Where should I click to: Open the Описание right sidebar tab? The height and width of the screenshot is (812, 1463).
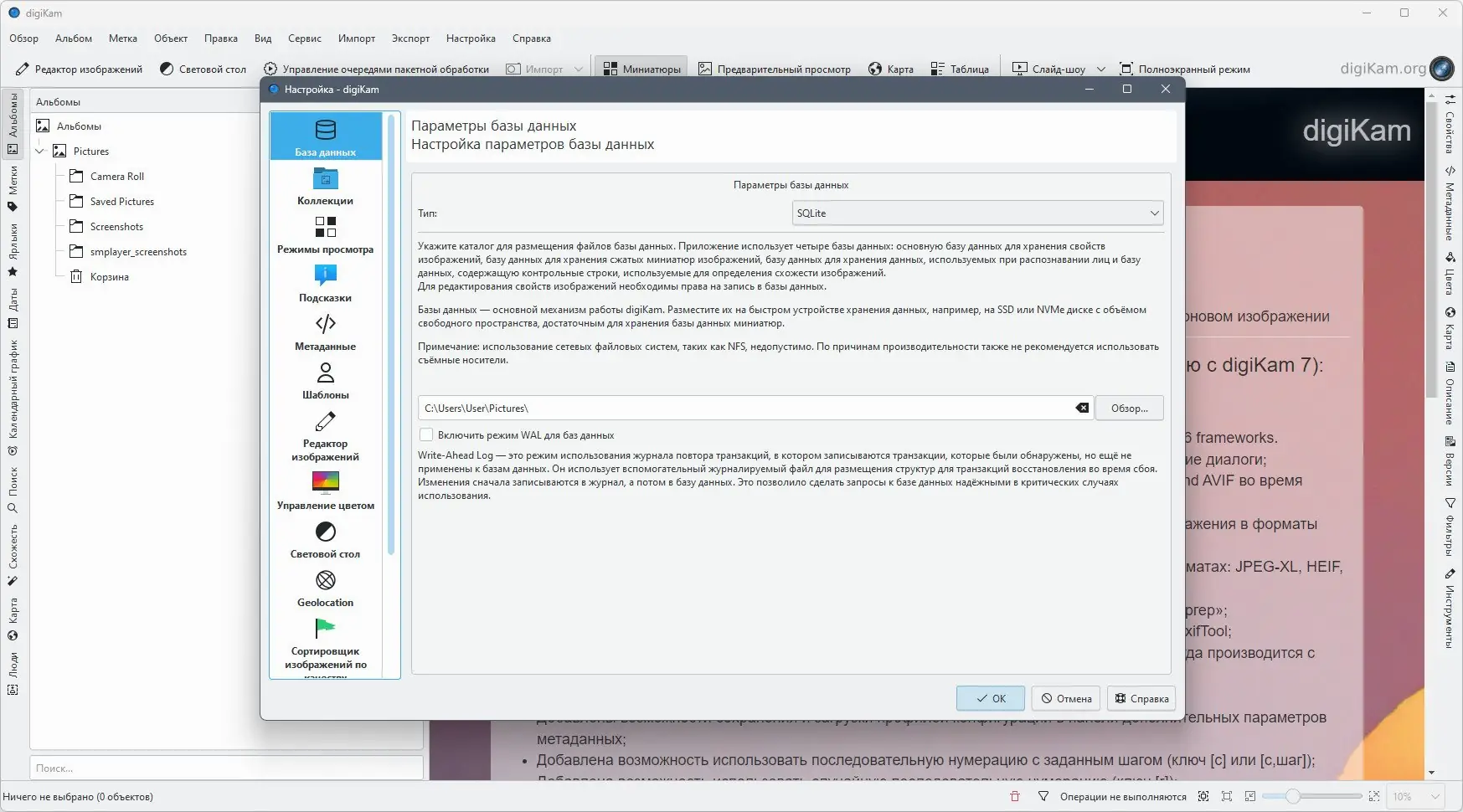(1450, 393)
